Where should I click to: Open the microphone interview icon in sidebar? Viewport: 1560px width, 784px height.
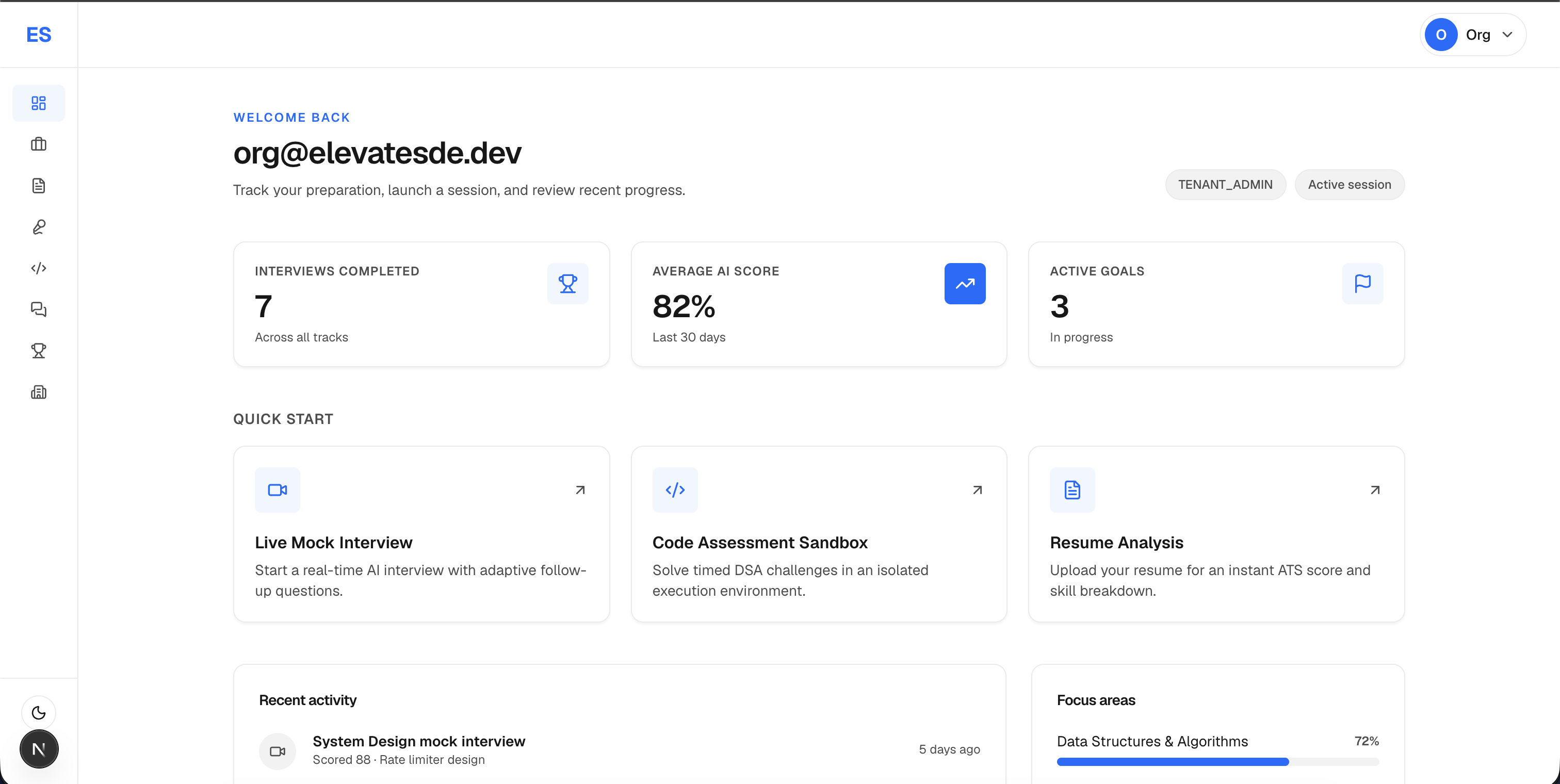(x=39, y=227)
